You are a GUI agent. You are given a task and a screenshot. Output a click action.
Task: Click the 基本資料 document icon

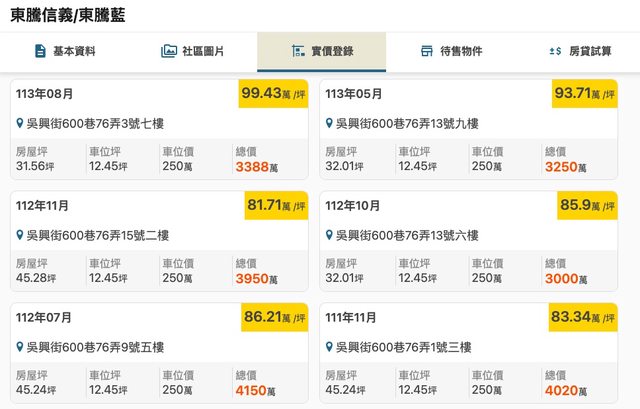40,51
